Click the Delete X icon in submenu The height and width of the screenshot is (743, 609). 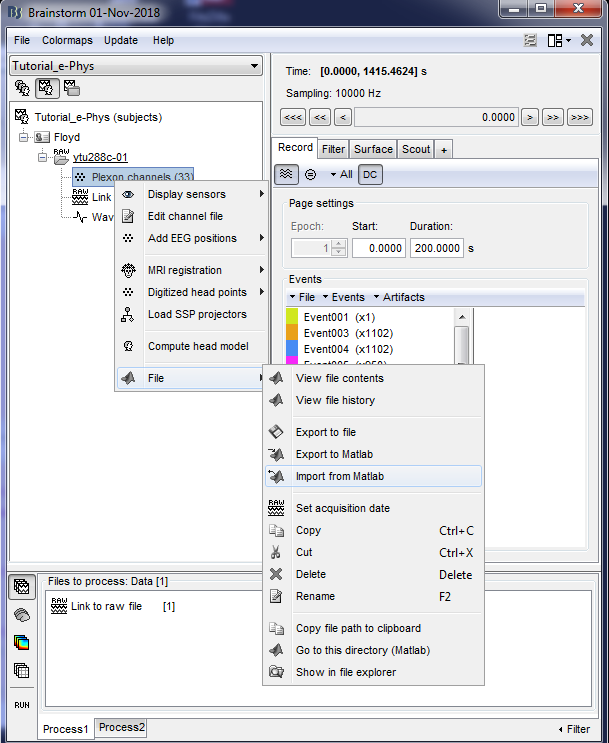pyautogui.click(x=277, y=574)
